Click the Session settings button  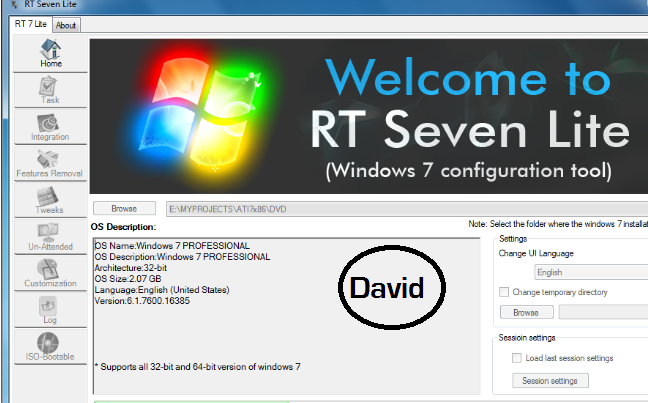click(x=550, y=381)
